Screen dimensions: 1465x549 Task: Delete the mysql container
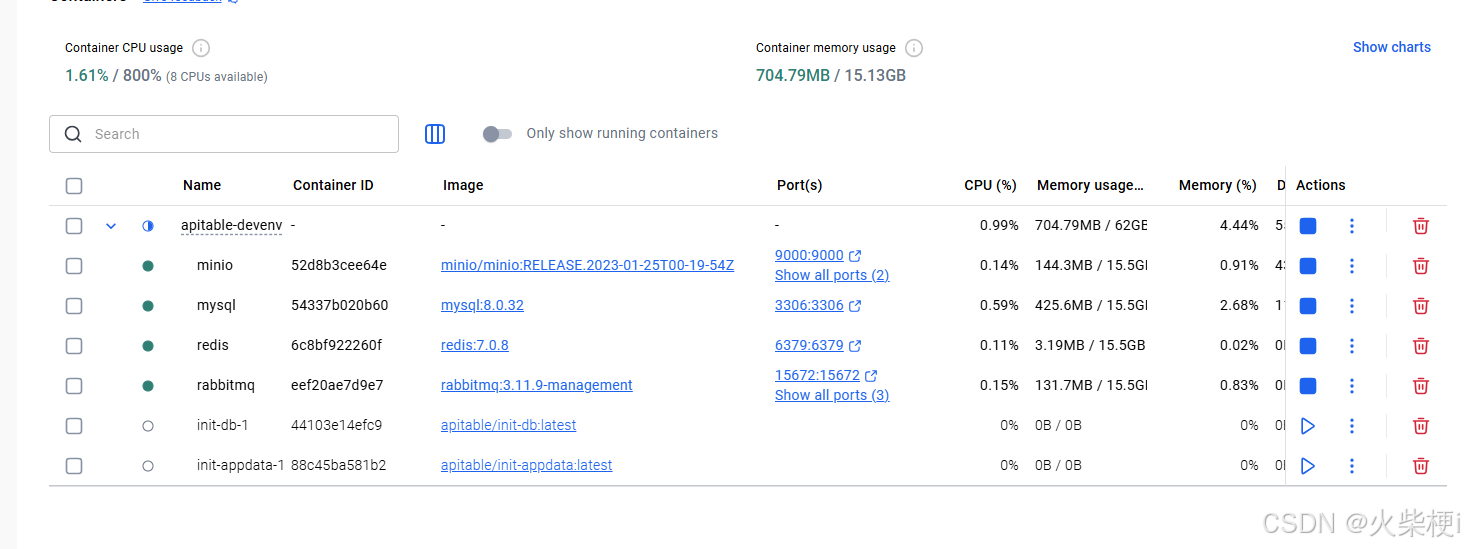click(x=1420, y=306)
